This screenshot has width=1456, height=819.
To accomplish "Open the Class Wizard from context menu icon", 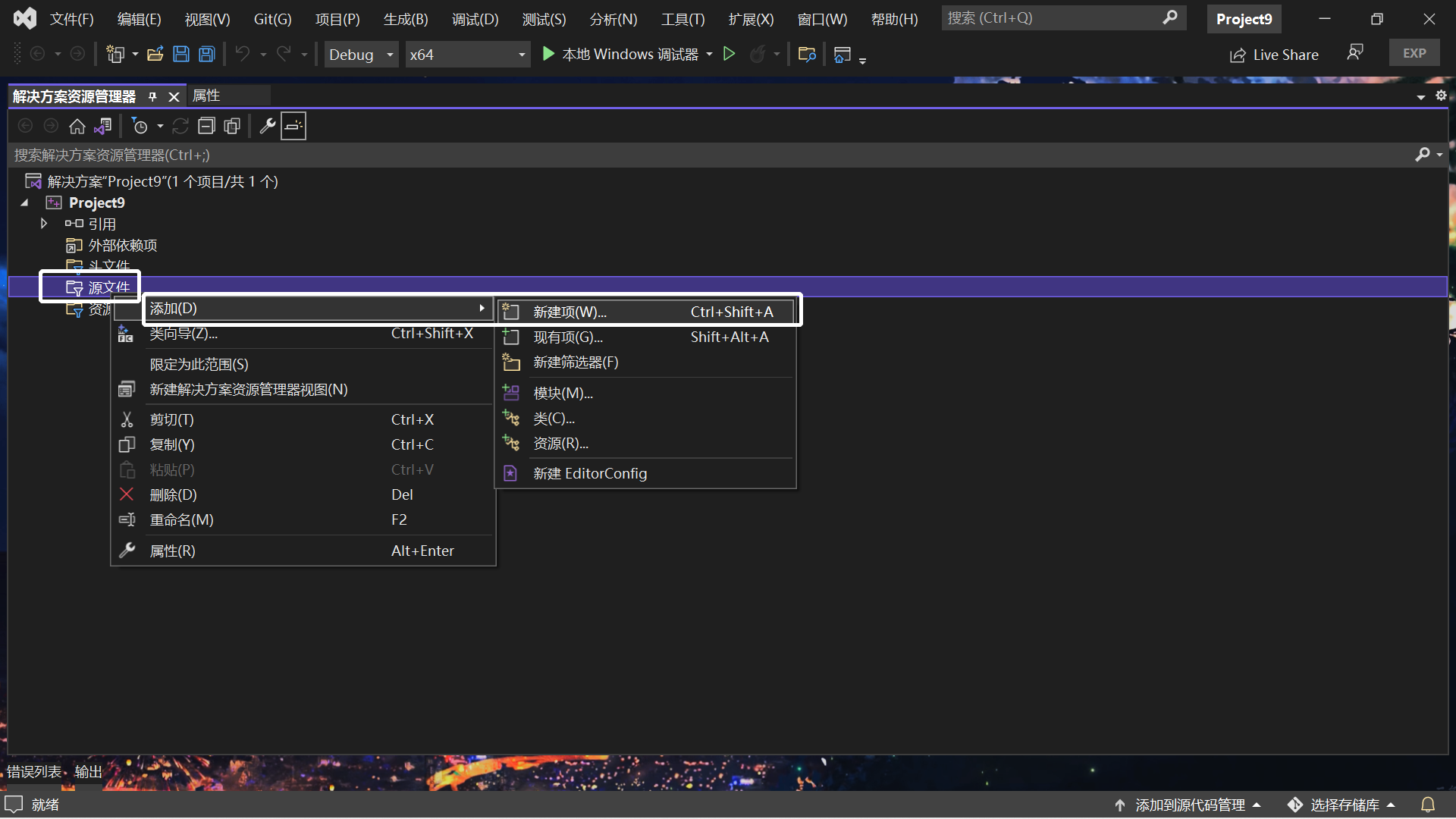I will click(126, 334).
